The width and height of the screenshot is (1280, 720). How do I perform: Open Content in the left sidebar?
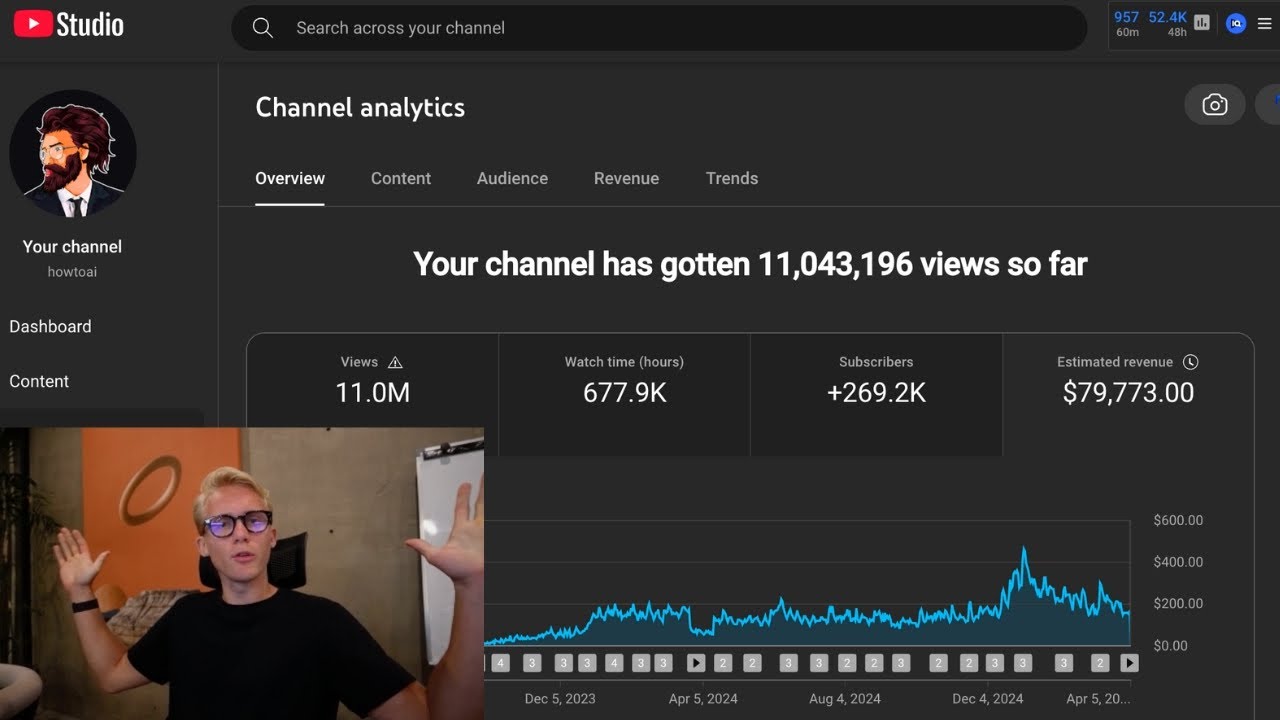pyautogui.click(x=39, y=381)
